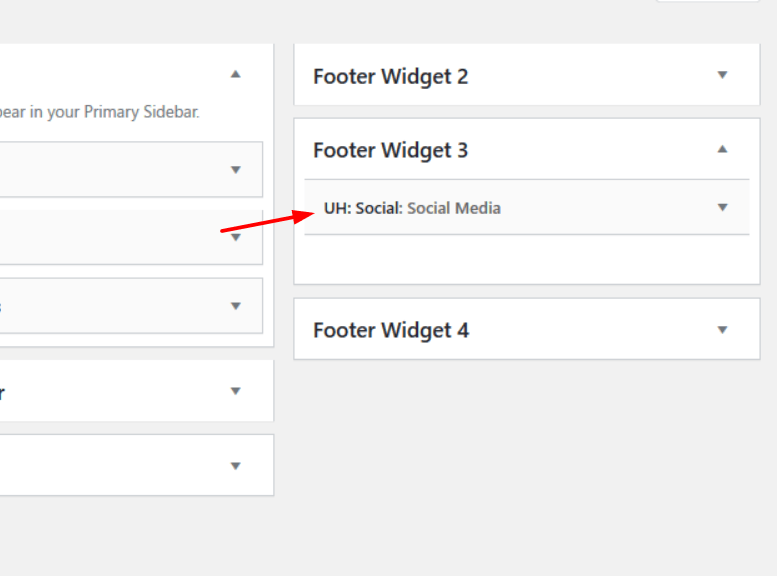This screenshot has height=576, width=777.
Task: Expand the bottom widget in Primary Sidebar
Action: 235,306
